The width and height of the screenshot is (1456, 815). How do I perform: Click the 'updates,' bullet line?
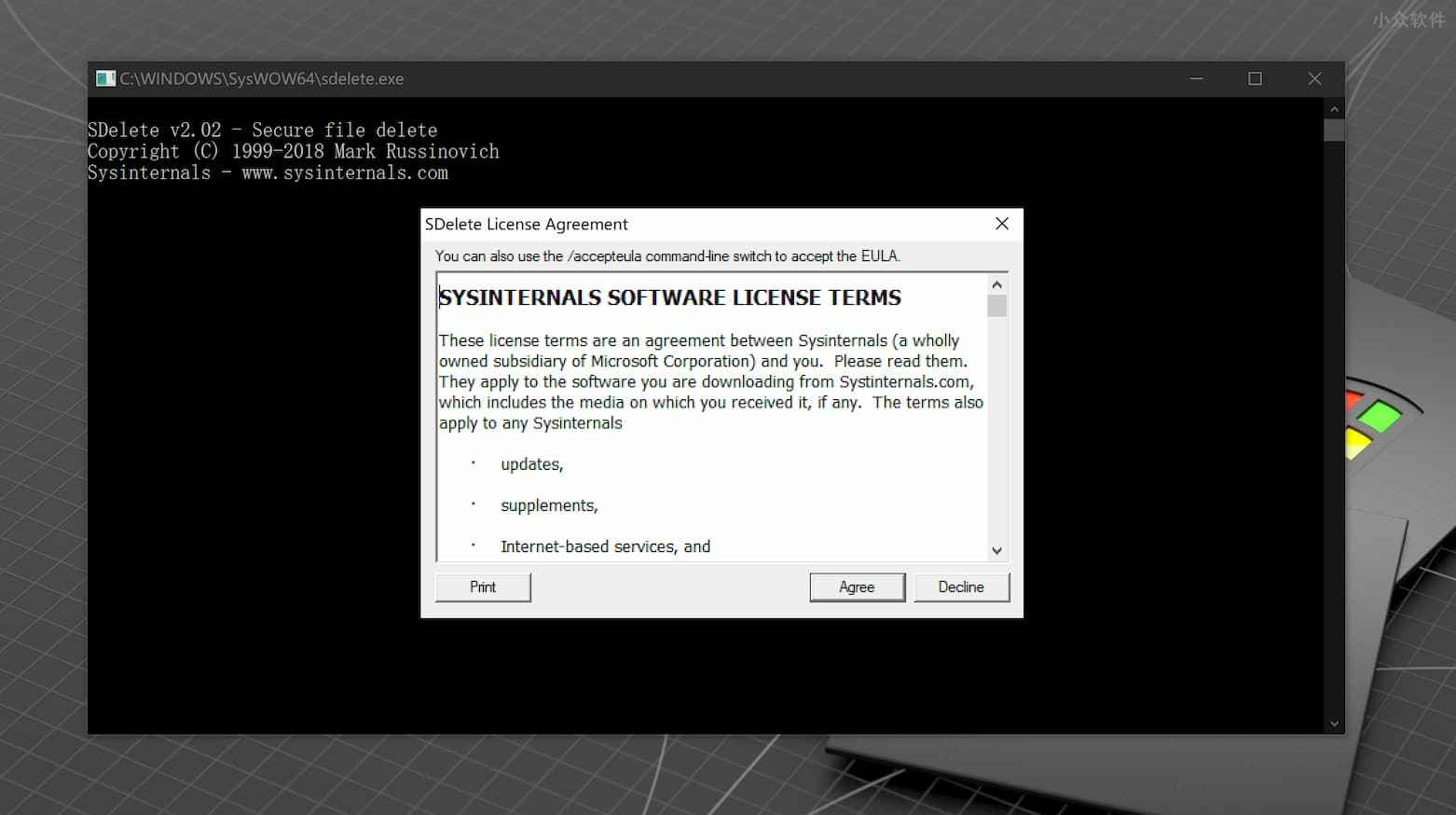(x=531, y=464)
